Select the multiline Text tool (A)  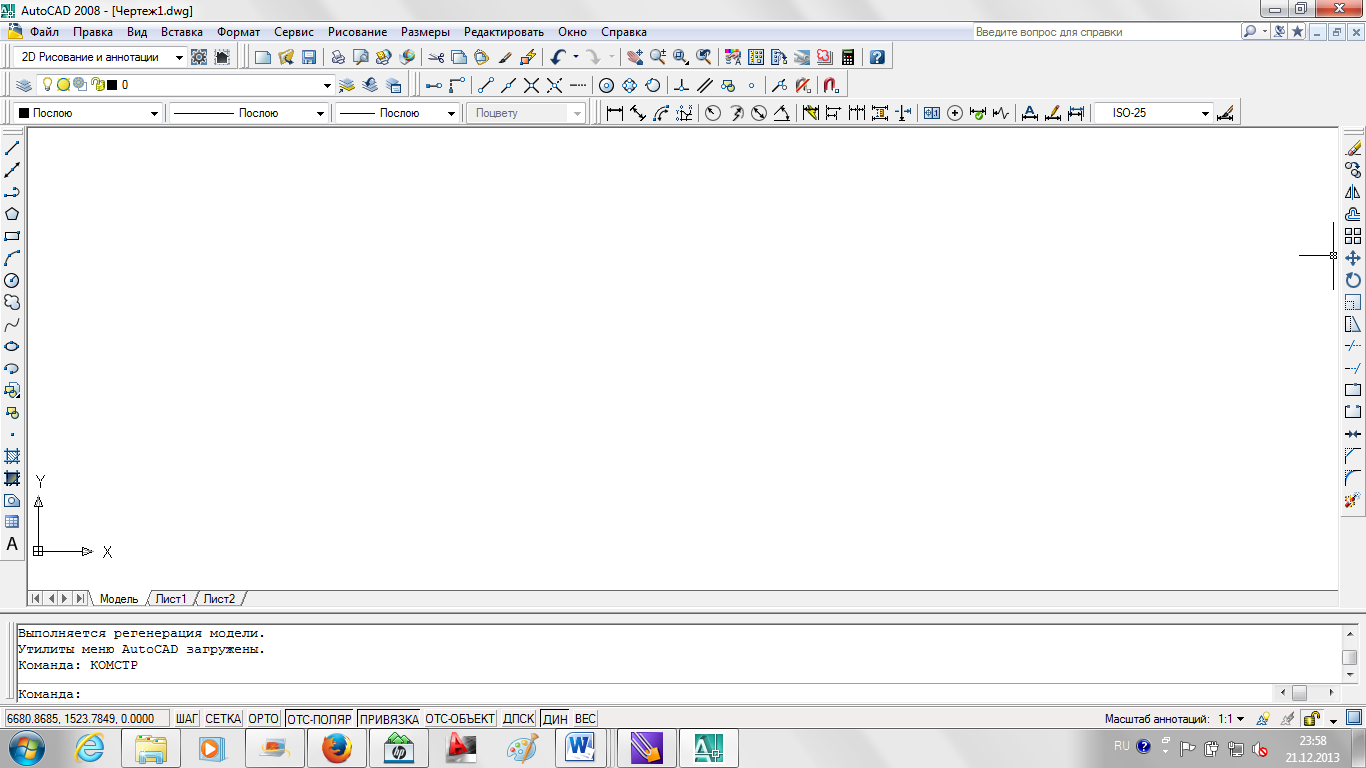[x=12, y=545]
